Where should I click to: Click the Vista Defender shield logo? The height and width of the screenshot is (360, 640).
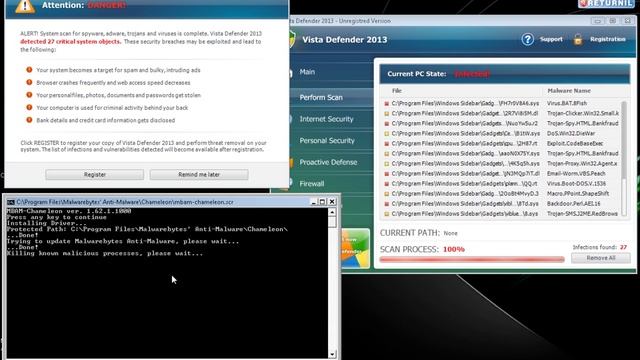click(x=292, y=40)
